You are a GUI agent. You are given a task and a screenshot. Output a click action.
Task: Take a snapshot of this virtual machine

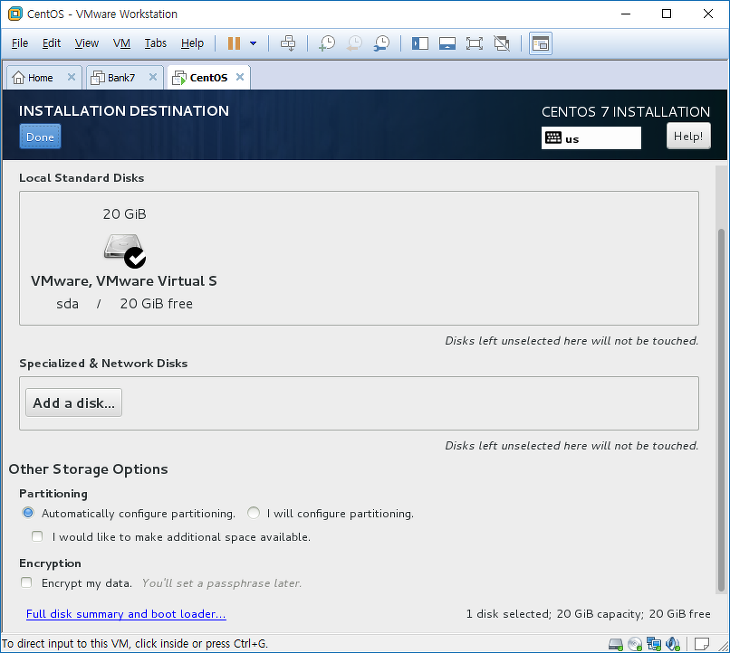pyautogui.click(x=327, y=43)
